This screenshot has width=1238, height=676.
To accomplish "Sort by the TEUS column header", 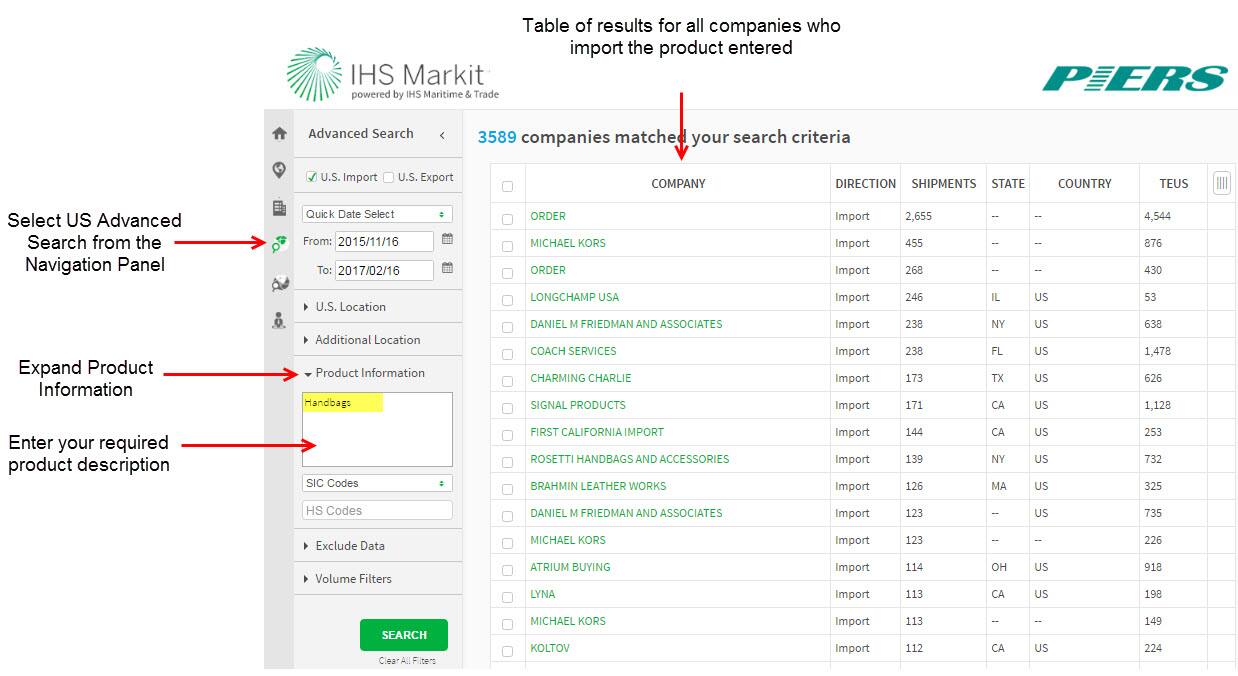I will pyautogui.click(x=1174, y=184).
